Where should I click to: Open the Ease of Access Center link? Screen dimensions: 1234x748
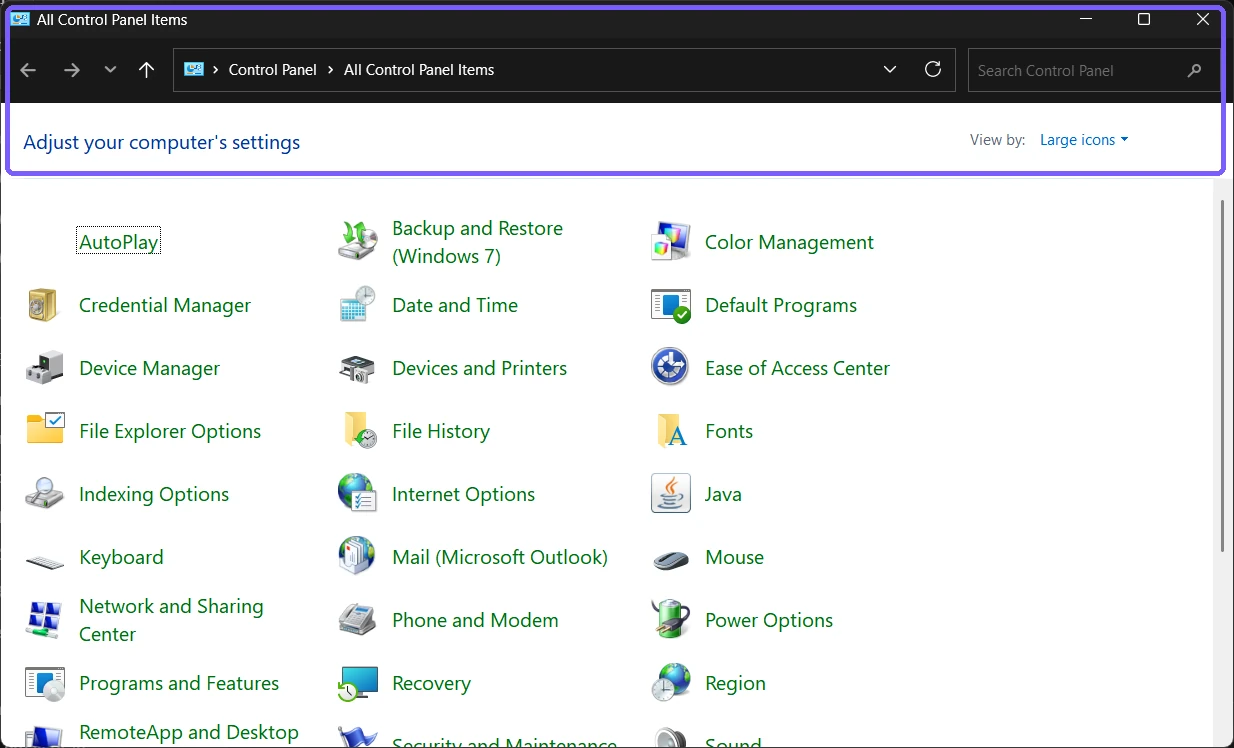797,368
